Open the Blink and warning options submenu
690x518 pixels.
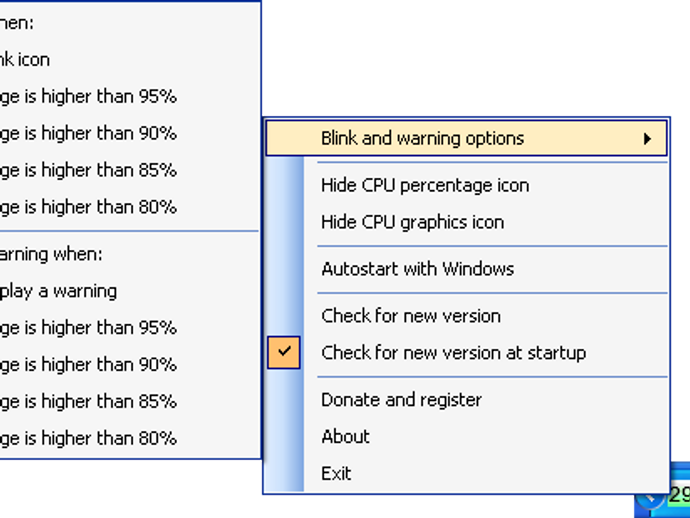click(422, 139)
